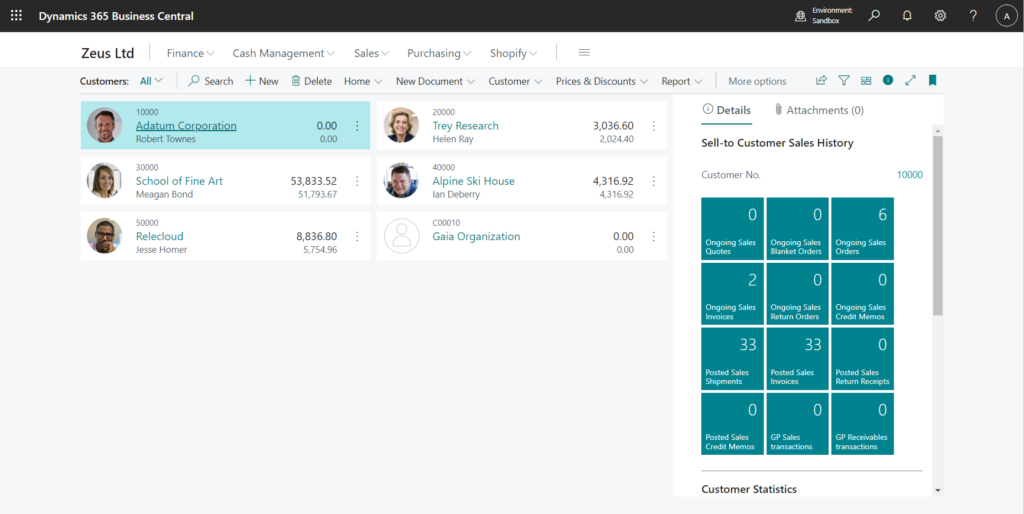1024x514 pixels.
Task: Click School of Fine Art balance 53,833.52
Action: pos(313,181)
